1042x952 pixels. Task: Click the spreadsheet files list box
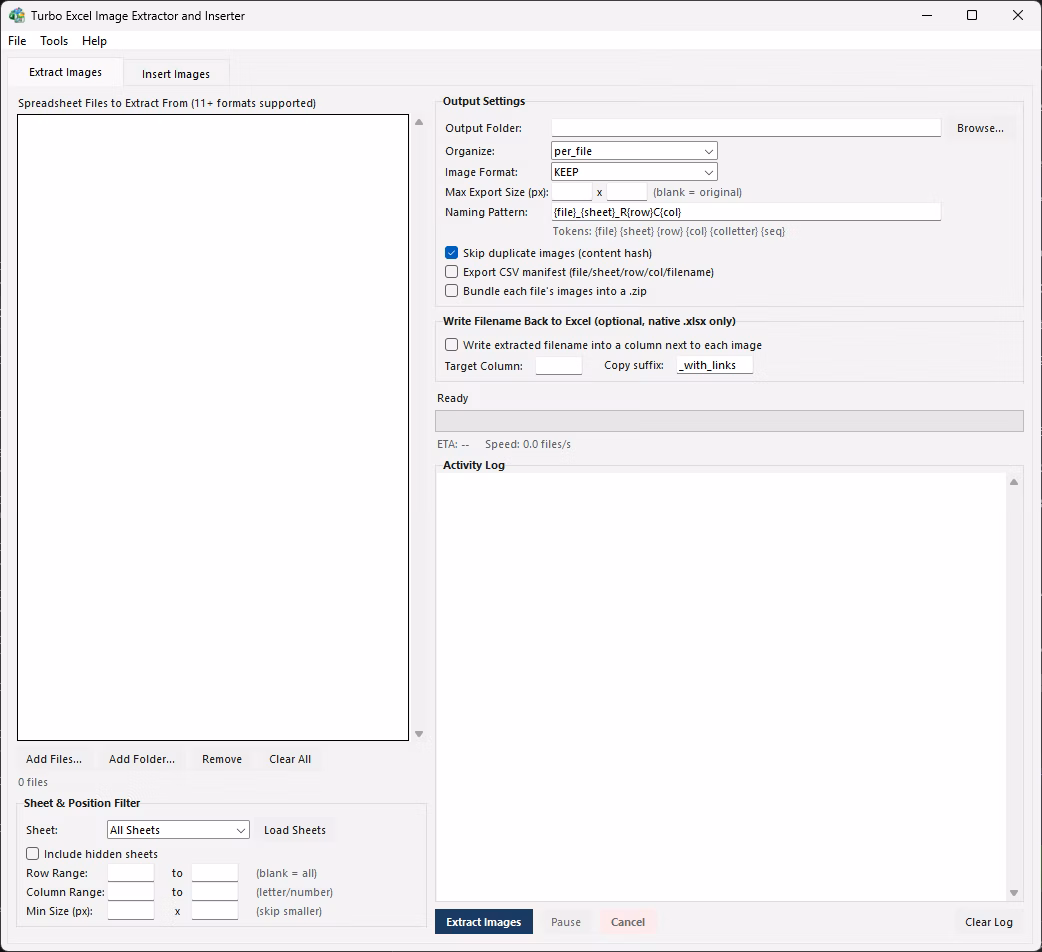pos(213,427)
